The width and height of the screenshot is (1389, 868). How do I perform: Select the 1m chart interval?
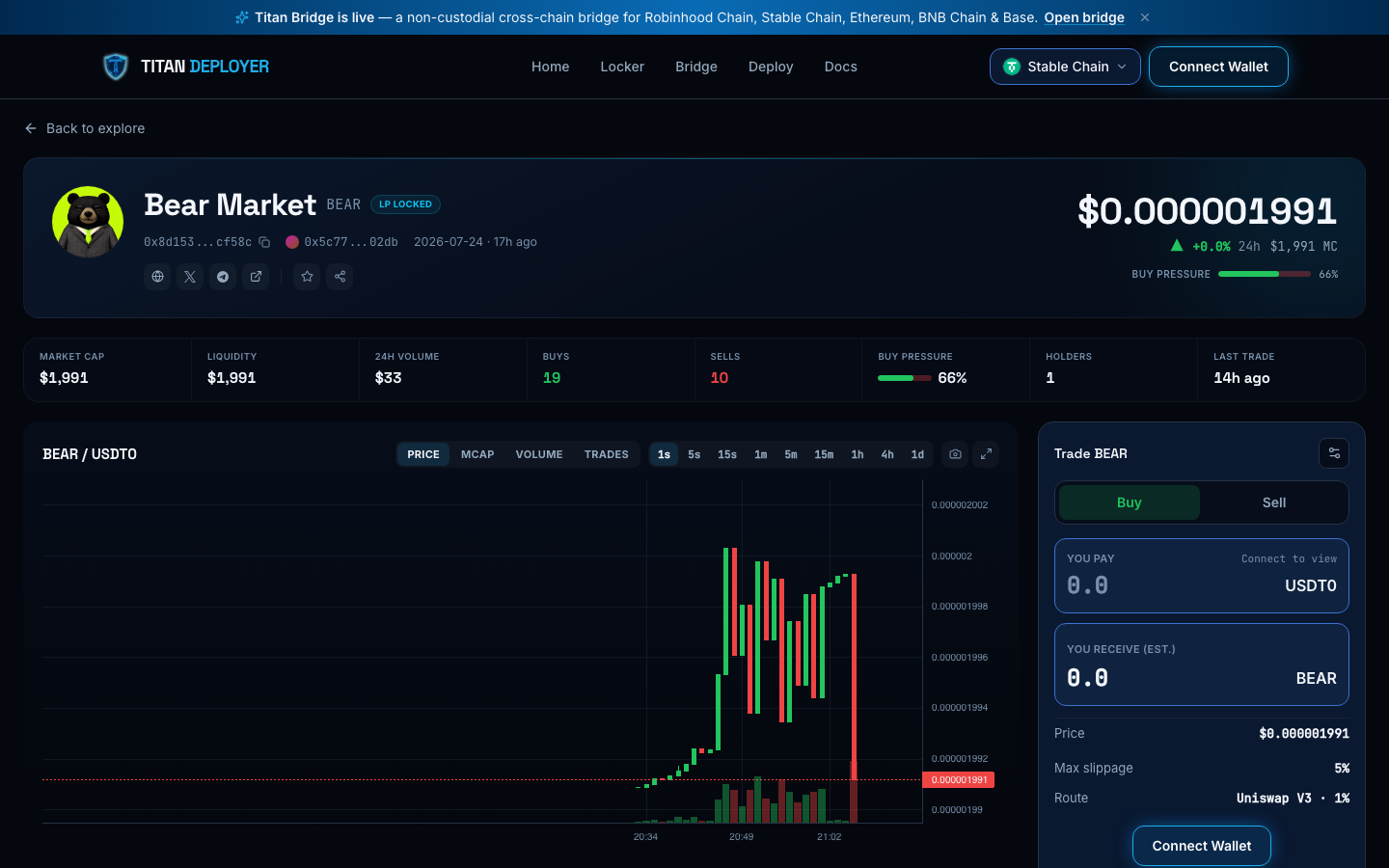coord(761,454)
